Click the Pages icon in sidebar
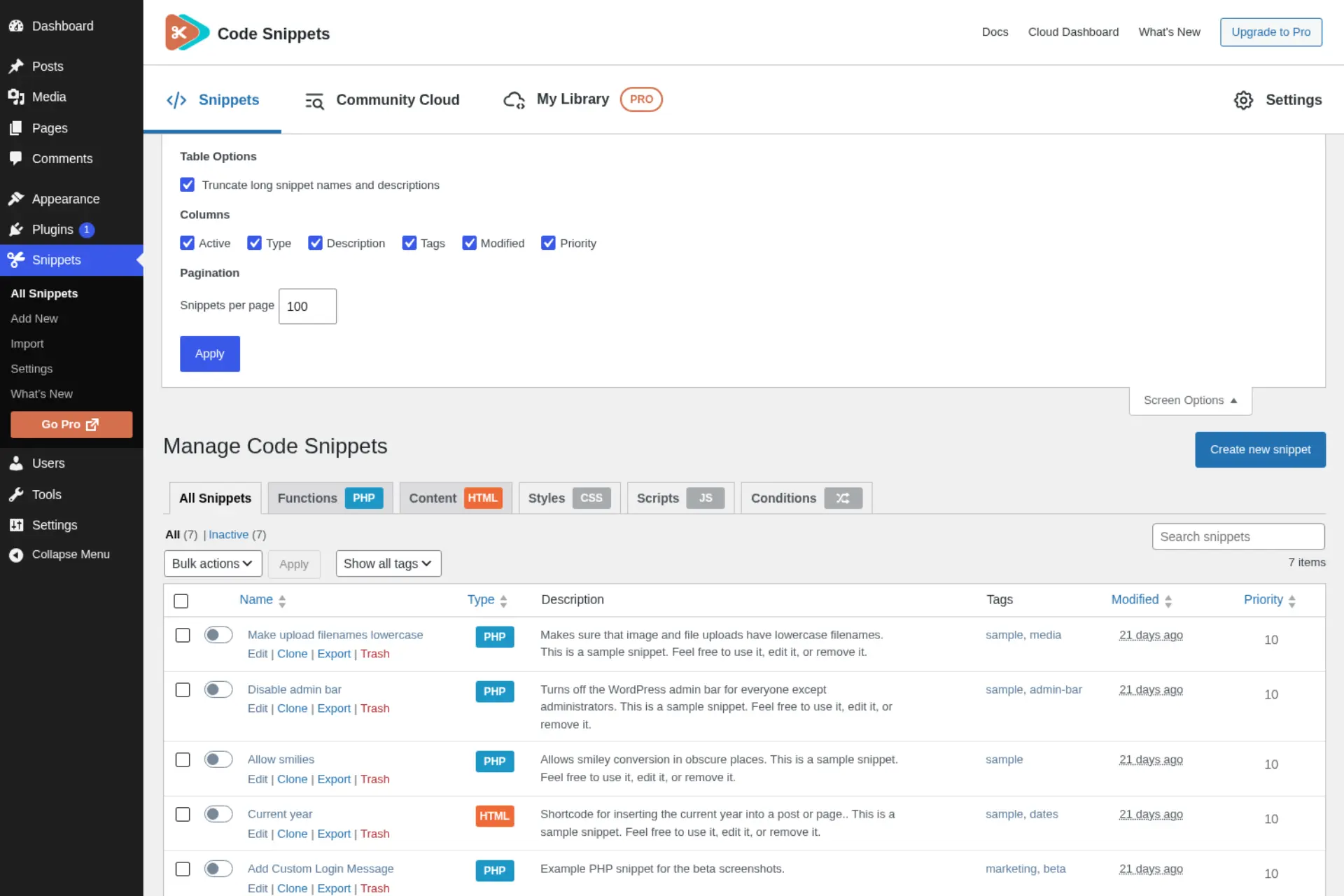Screen dimensions: 1344x896 [16, 128]
